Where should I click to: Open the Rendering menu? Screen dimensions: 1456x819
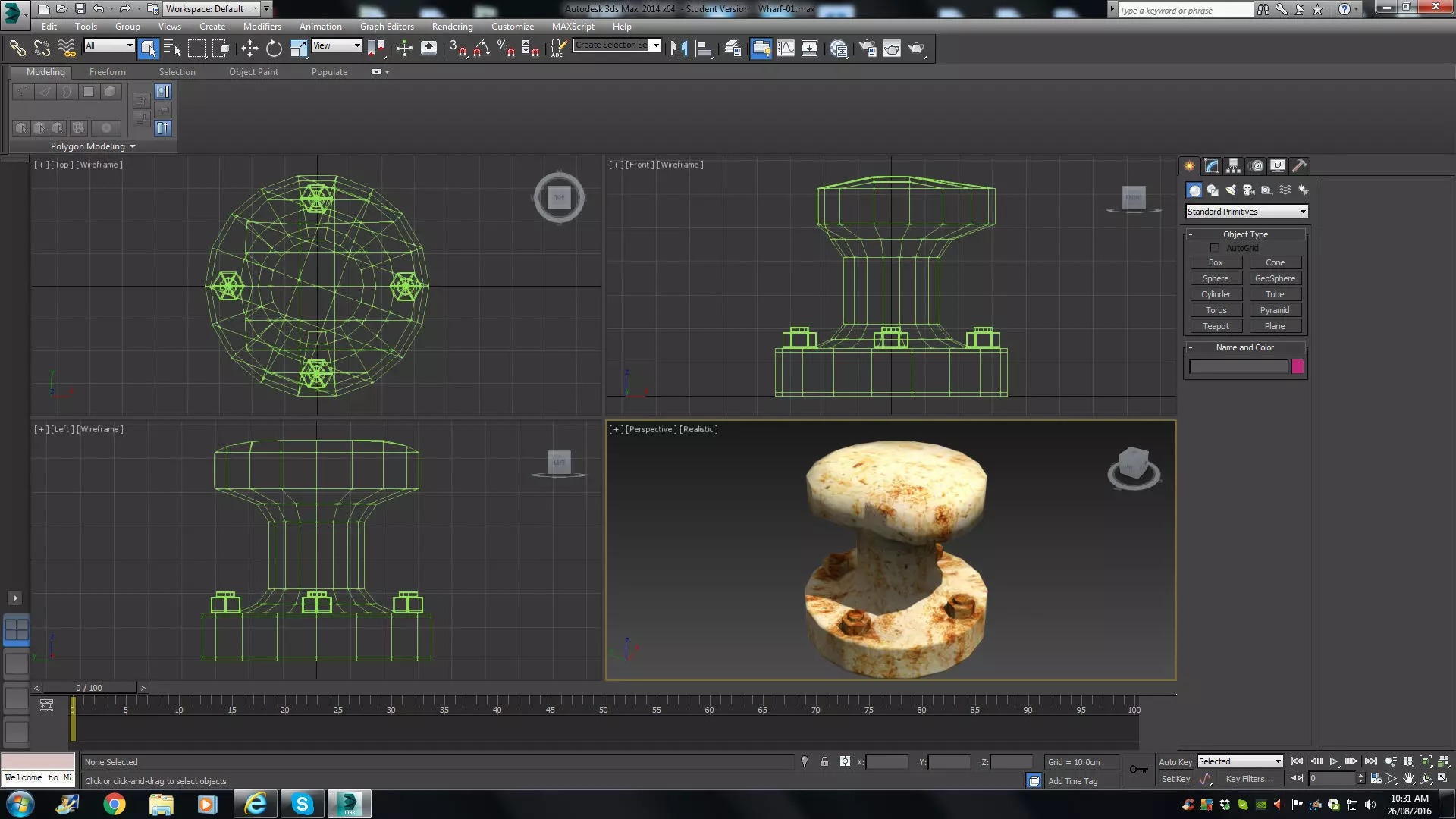point(452,26)
